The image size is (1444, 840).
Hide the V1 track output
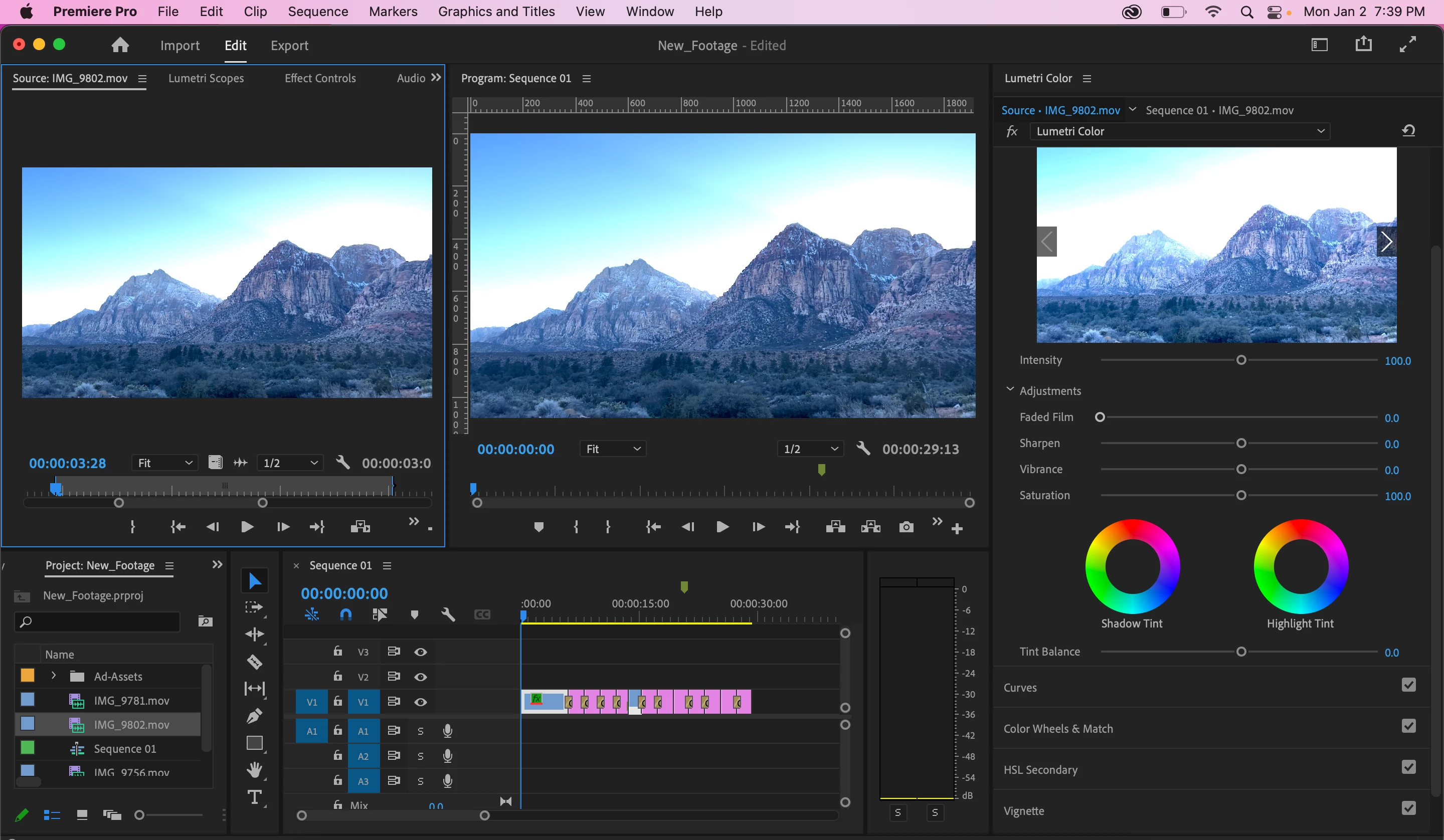(x=421, y=702)
